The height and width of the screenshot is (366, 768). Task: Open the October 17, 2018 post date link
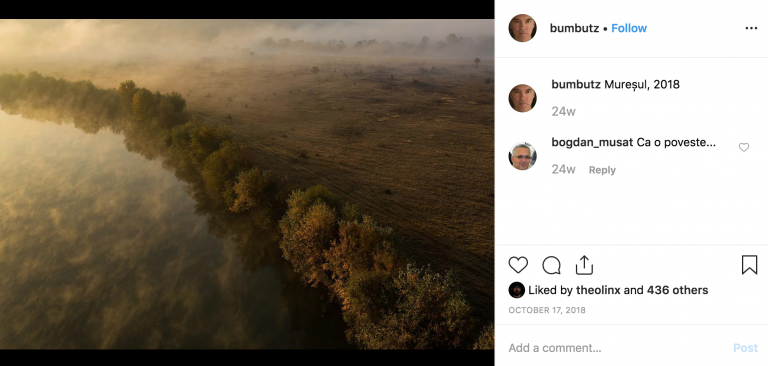tap(547, 310)
